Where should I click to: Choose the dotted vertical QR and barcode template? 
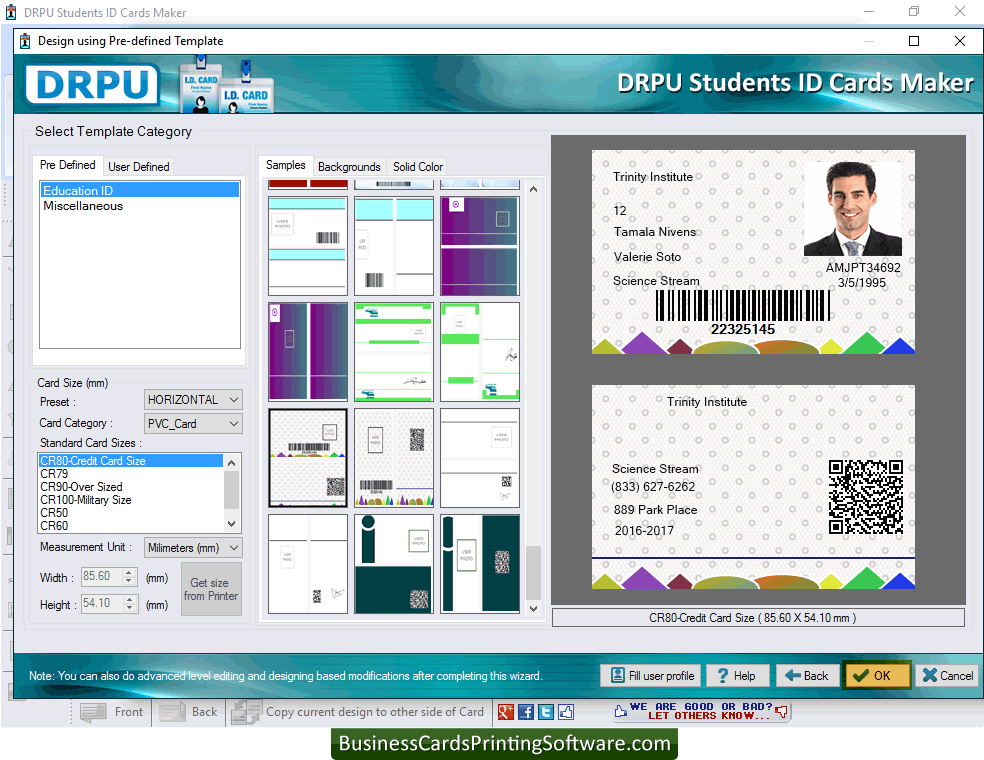pyautogui.click(x=393, y=458)
